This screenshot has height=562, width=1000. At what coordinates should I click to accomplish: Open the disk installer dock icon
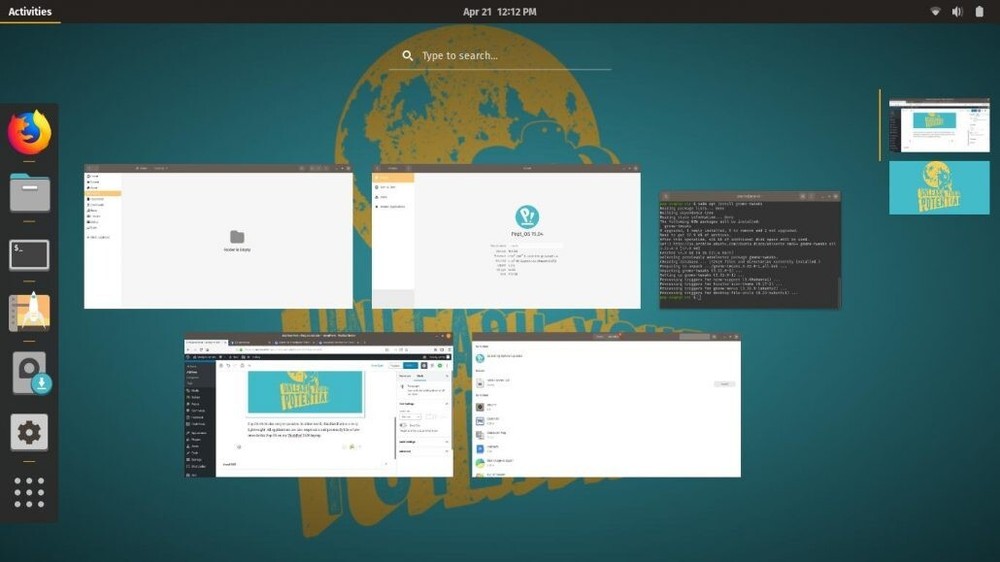click(x=31, y=373)
